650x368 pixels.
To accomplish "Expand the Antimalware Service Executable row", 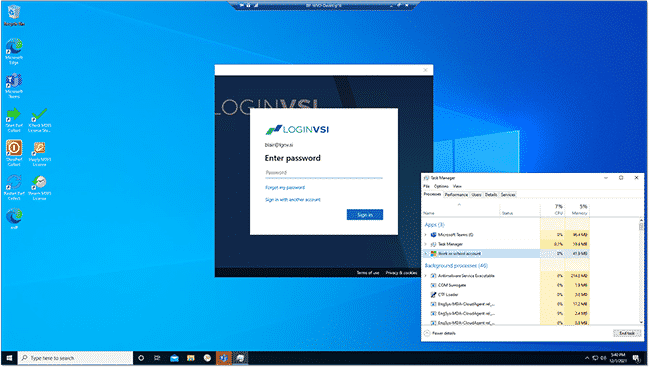I will tap(425, 276).
